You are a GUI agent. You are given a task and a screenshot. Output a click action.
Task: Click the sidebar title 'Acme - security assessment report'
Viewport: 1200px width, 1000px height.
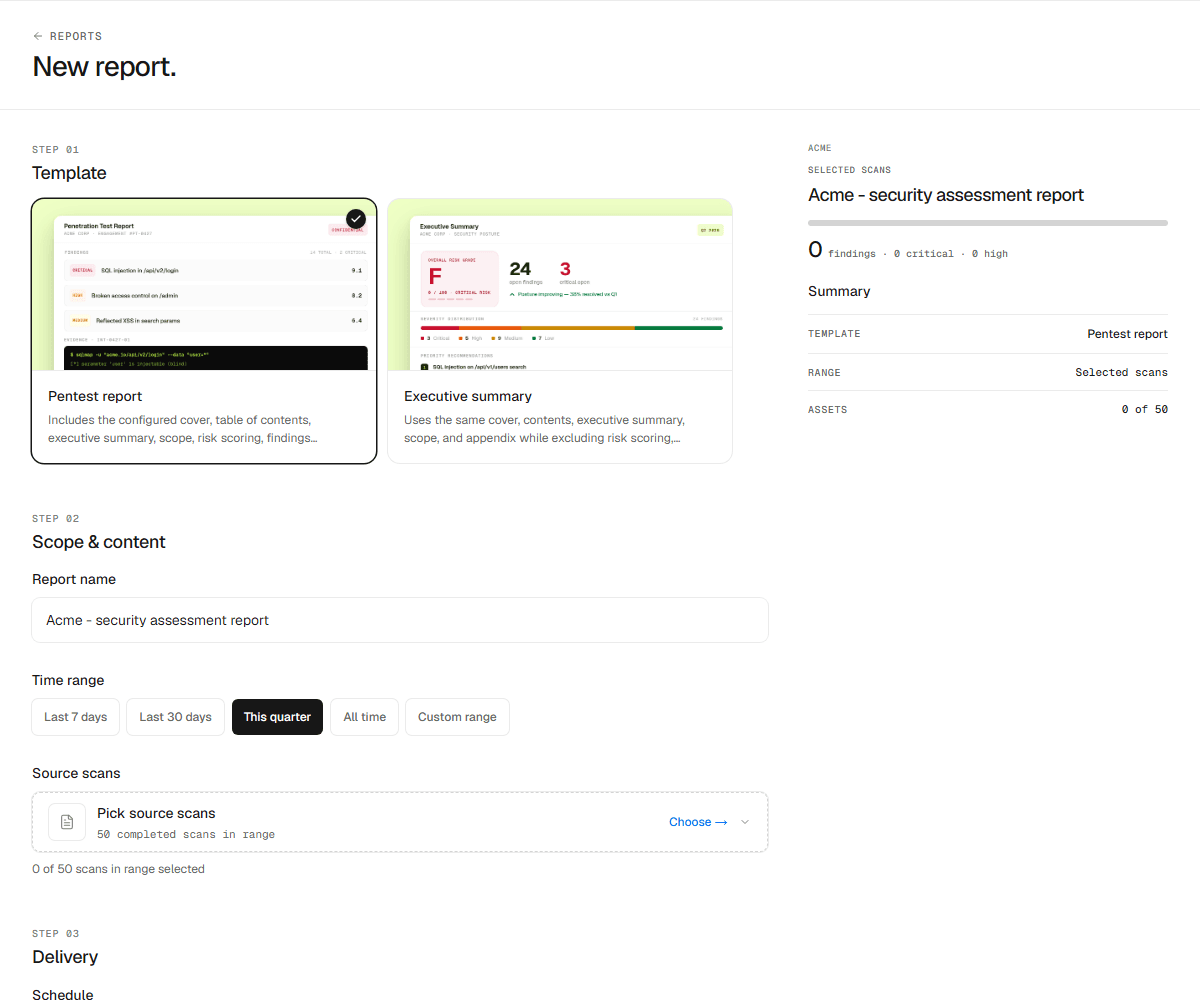click(946, 195)
